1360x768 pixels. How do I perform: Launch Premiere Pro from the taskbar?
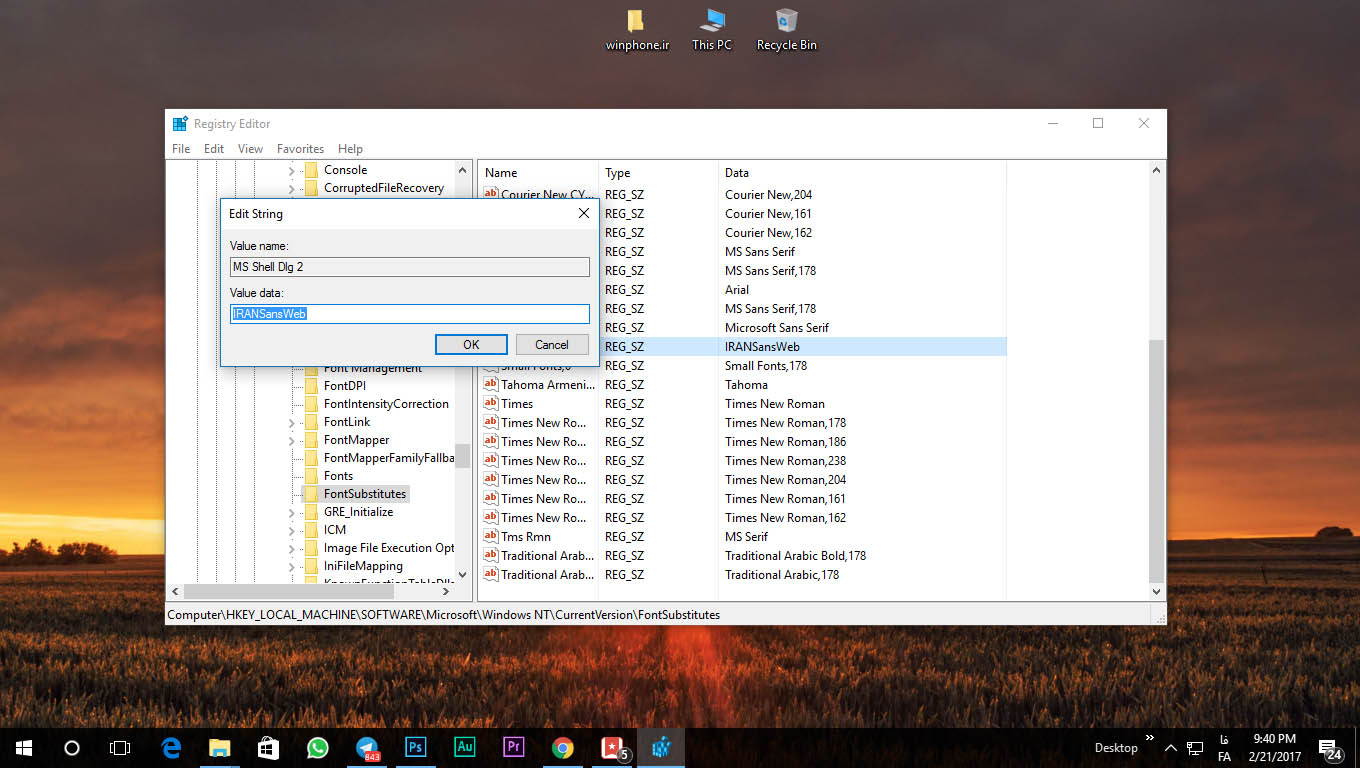coord(514,747)
